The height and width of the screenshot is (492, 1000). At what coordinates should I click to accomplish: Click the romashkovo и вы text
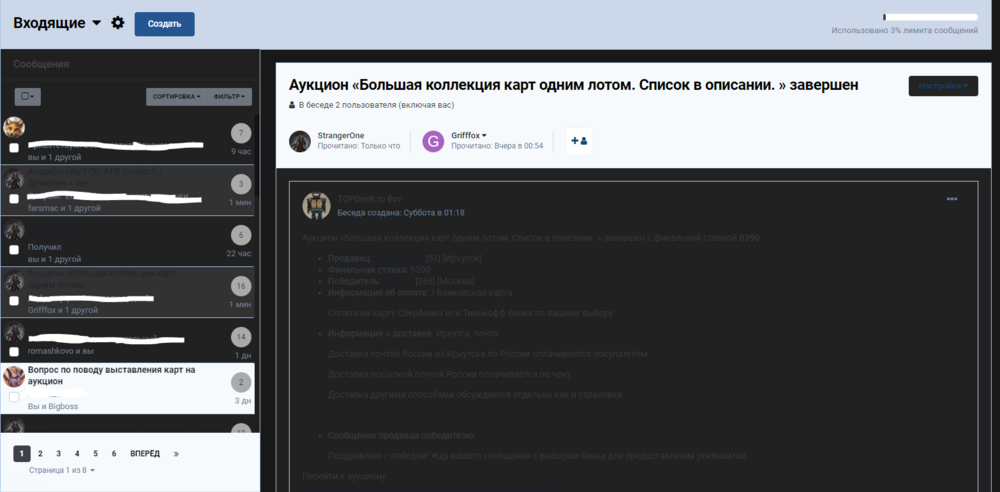coord(61,351)
